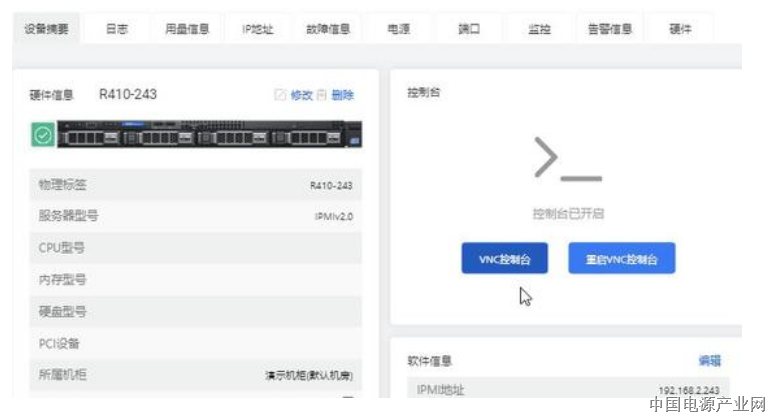Open the 硬件 tab
The width and height of the screenshot is (767, 415).
point(680,29)
